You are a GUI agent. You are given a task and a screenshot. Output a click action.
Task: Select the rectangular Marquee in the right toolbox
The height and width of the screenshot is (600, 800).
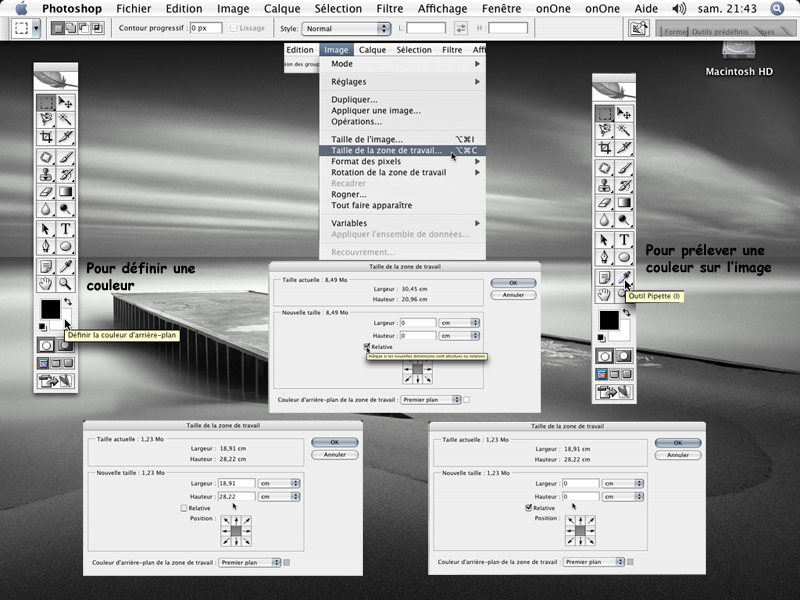pos(605,113)
